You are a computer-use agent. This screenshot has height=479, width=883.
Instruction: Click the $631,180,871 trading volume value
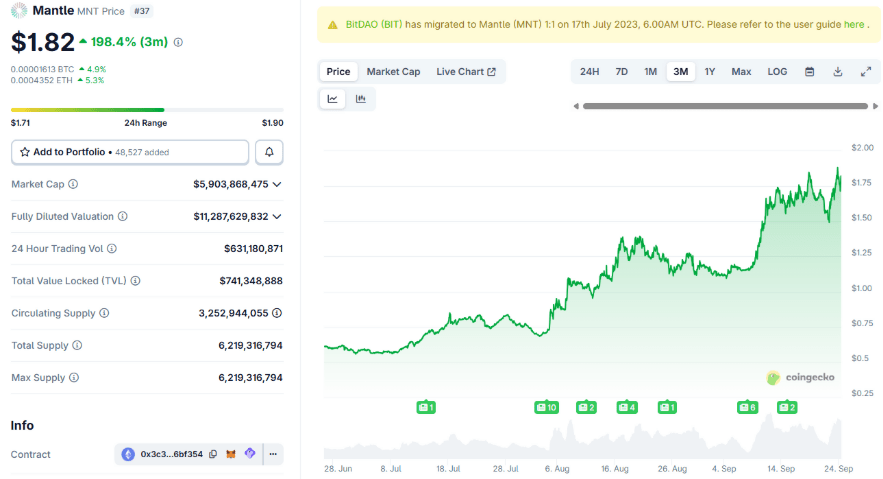click(x=253, y=248)
